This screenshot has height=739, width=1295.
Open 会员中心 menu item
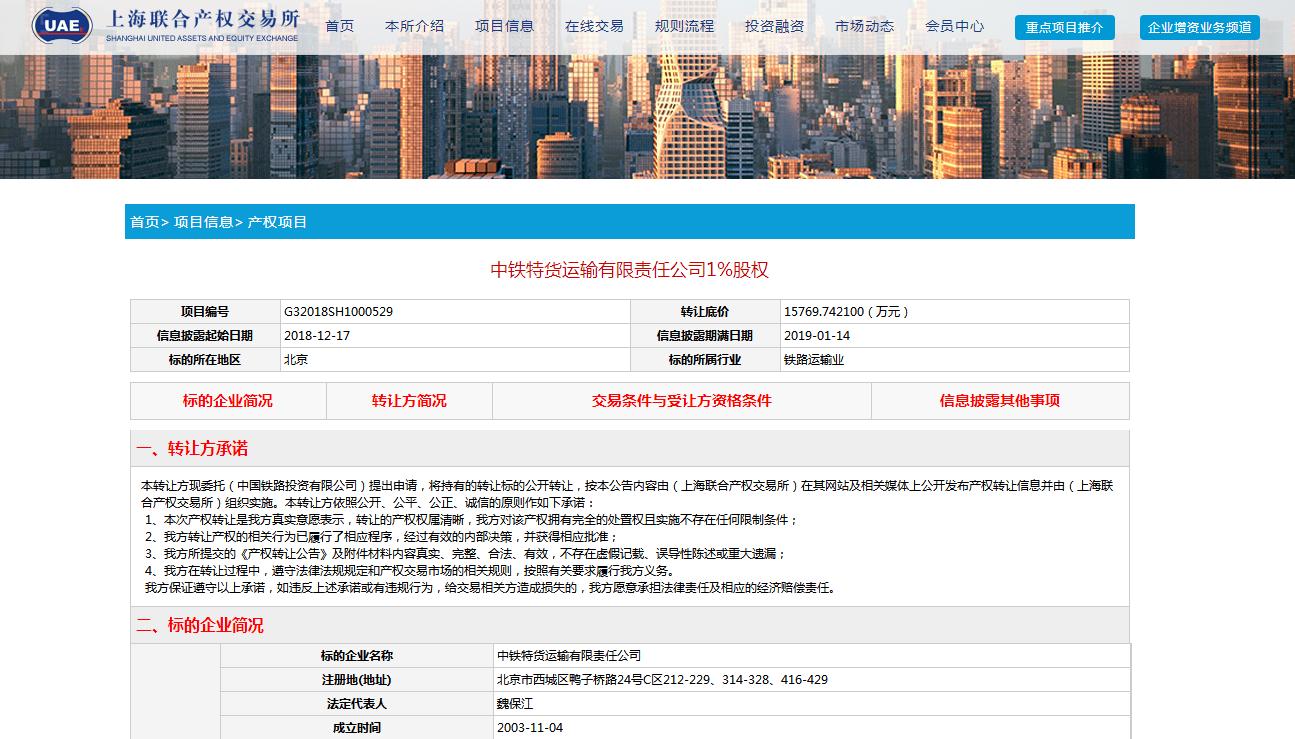point(955,27)
